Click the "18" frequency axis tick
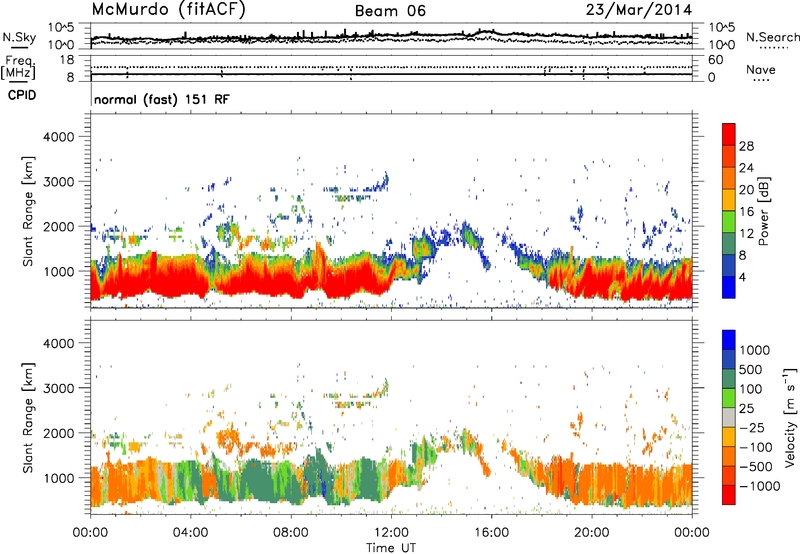Screen dimensions: 800x554 pyautogui.click(x=67, y=60)
